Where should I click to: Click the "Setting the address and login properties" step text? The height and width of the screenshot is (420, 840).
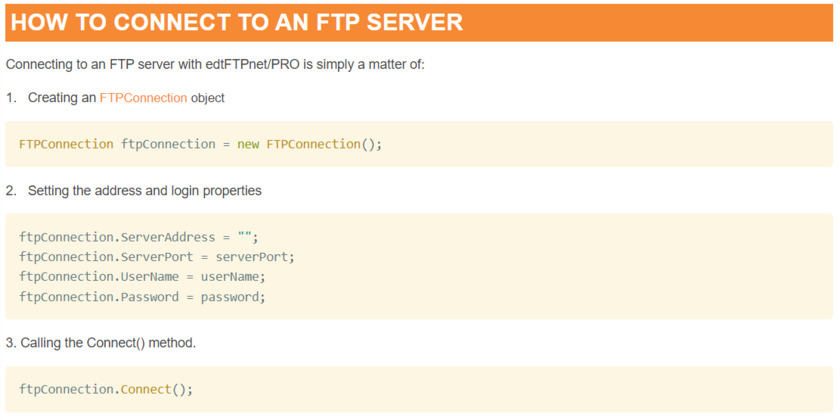tap(144, 190)
